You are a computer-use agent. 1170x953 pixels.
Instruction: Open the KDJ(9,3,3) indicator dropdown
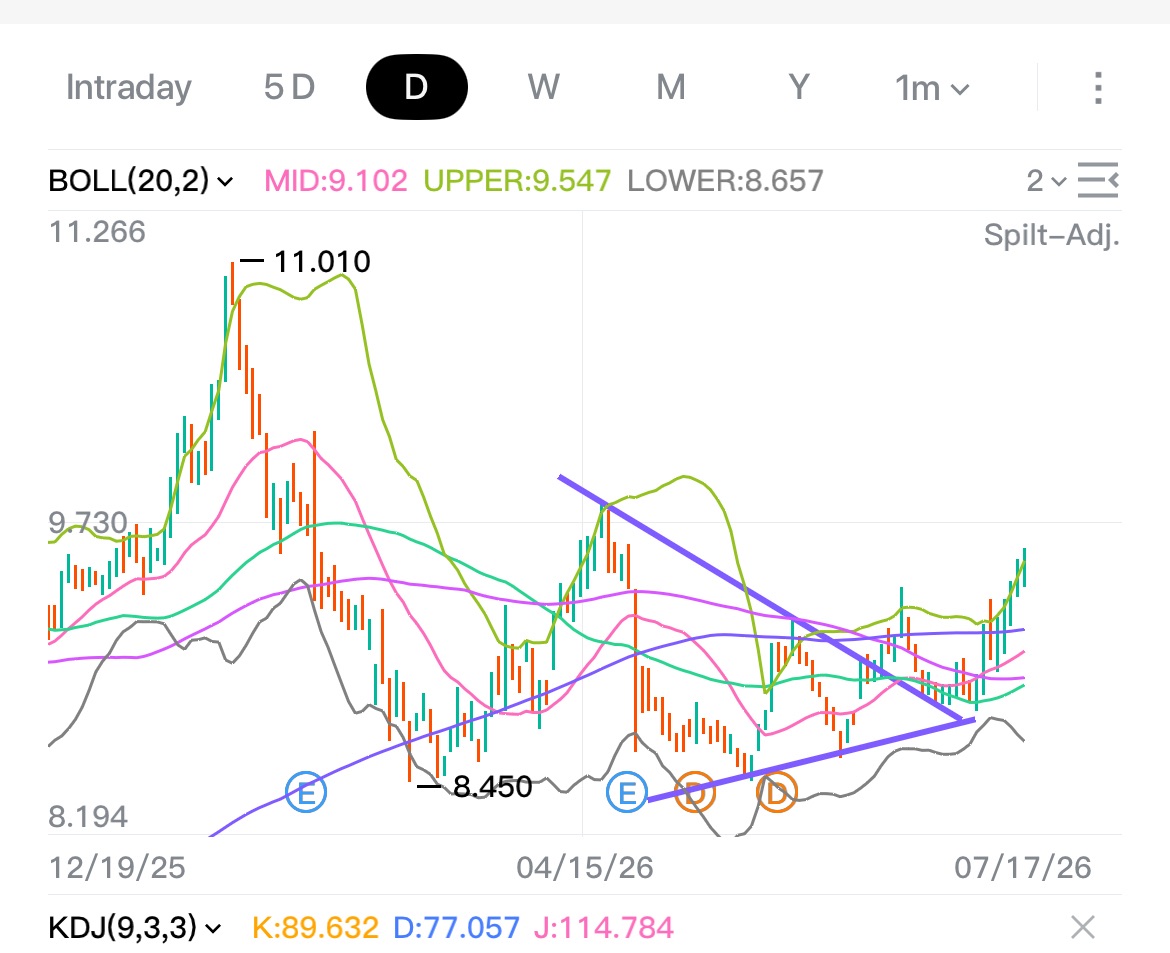point(135,928)
